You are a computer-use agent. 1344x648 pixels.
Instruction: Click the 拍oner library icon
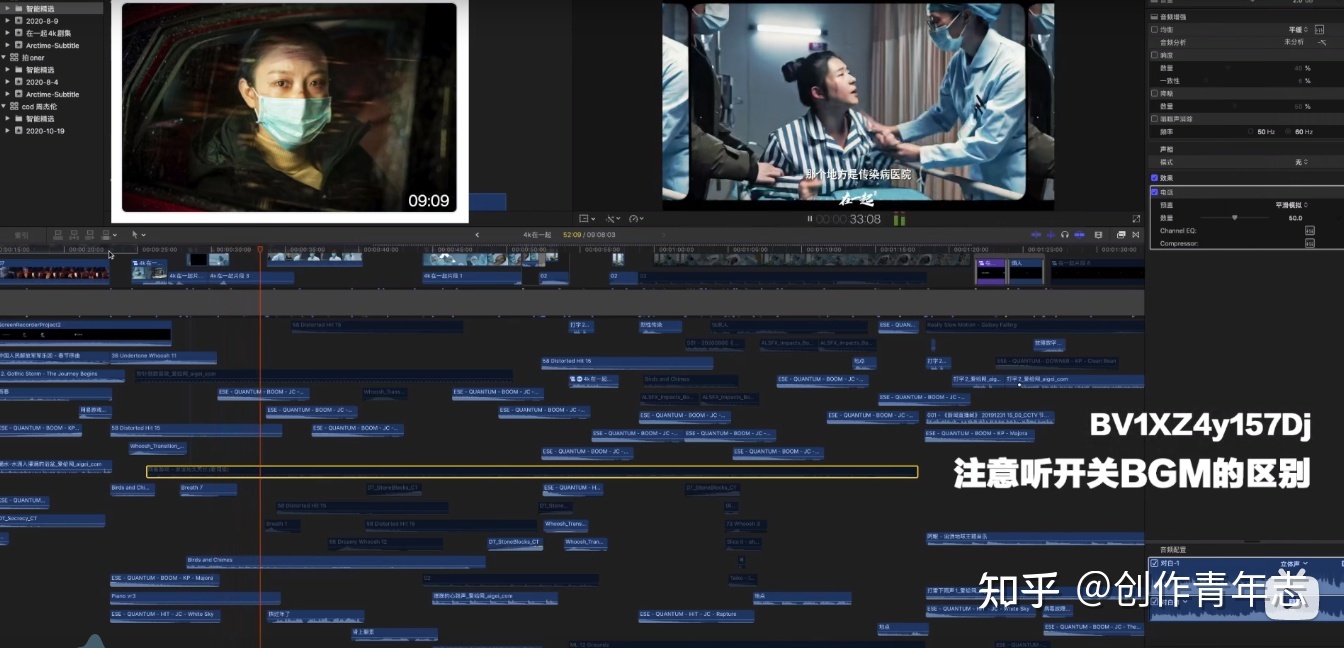pyautogui.click(x=14, y=58)
